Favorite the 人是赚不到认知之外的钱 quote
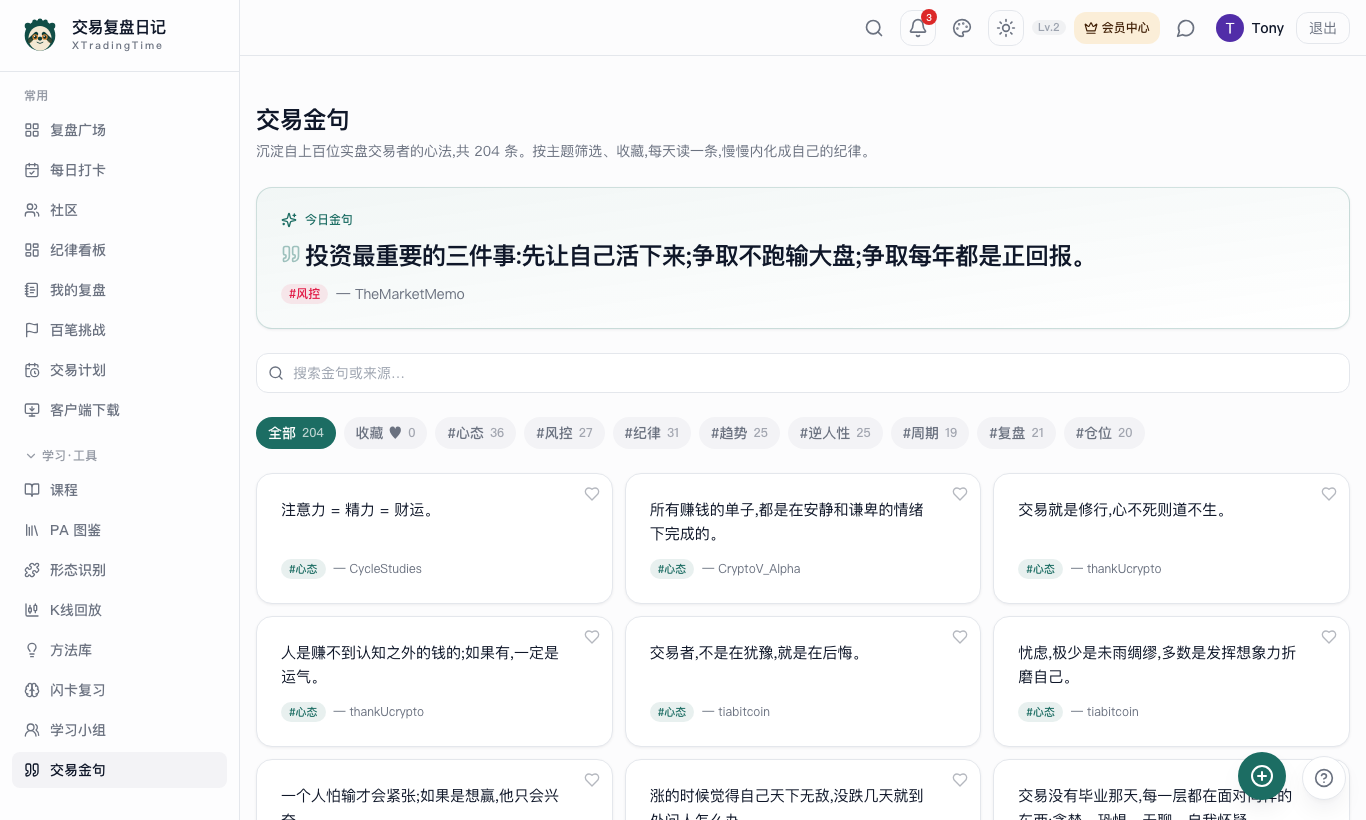 (x=592, y=637)
